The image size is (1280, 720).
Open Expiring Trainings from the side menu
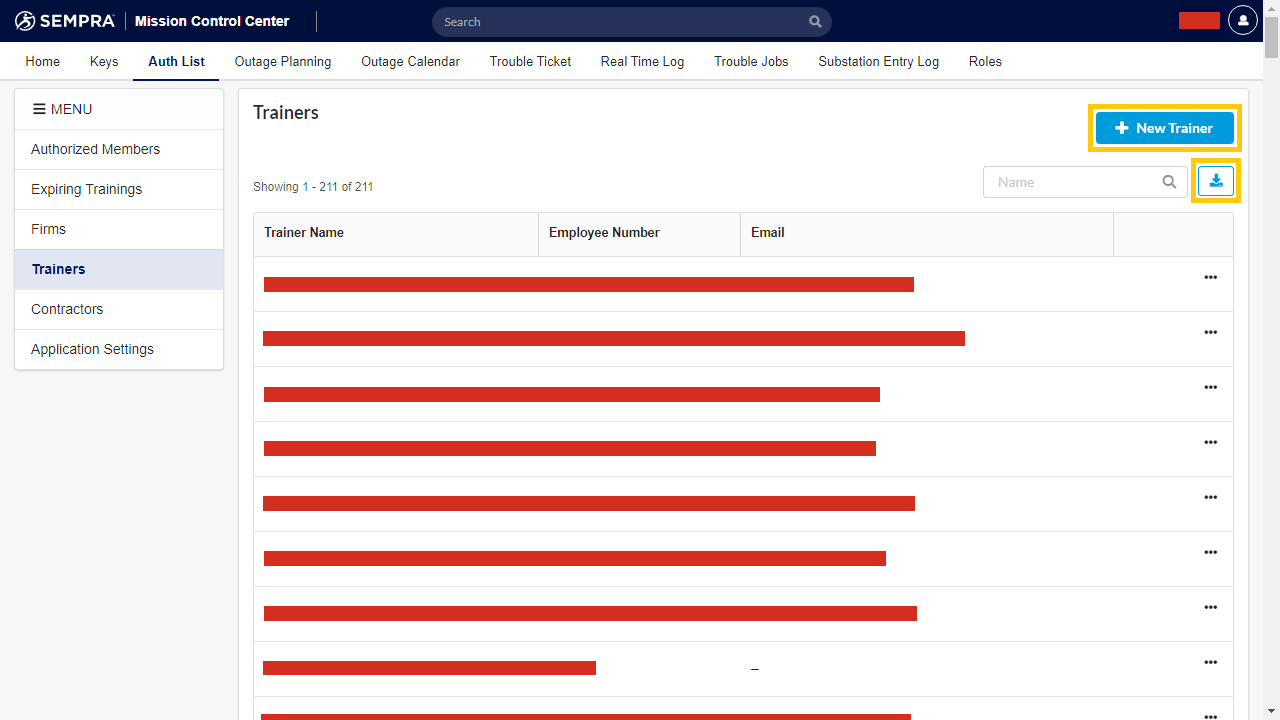coord(86,189)
